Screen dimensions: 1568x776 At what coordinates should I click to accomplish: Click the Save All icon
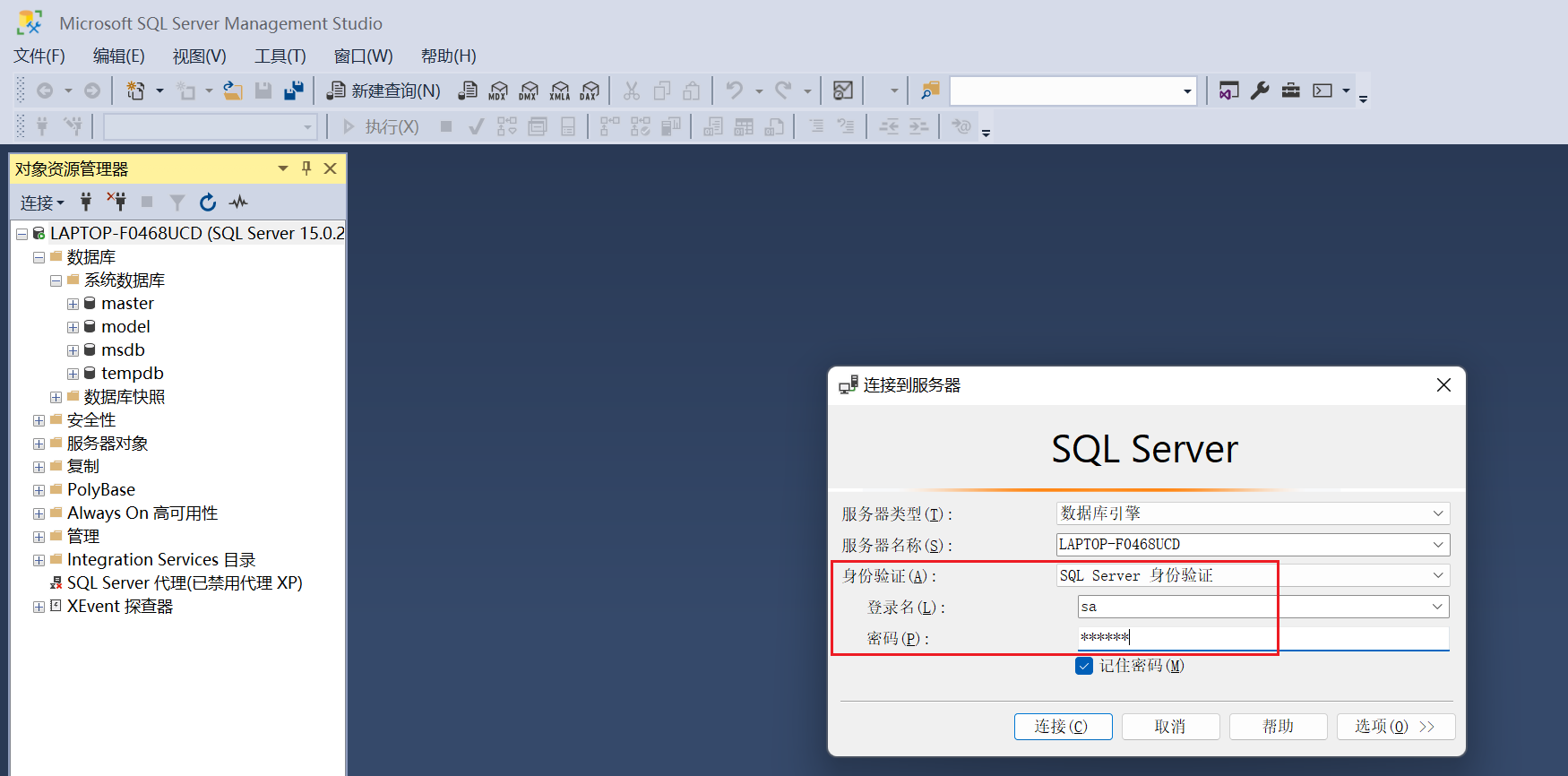click(294, 91)
